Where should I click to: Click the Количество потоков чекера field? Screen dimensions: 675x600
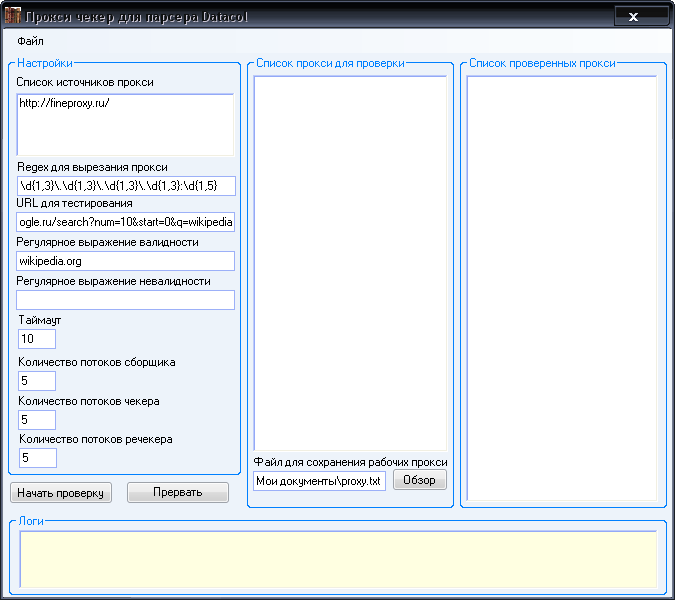pyautogui.click(x=37, y=420)
